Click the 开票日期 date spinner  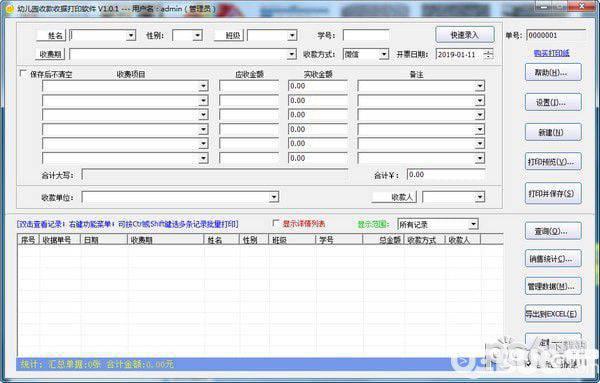488,54
